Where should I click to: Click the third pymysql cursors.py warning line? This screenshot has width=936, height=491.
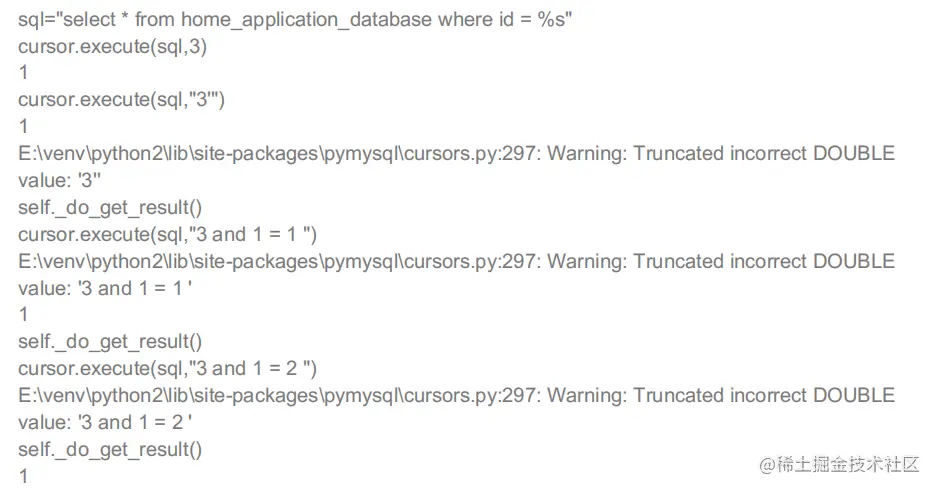pyautogui.click(x=456, y=395)
